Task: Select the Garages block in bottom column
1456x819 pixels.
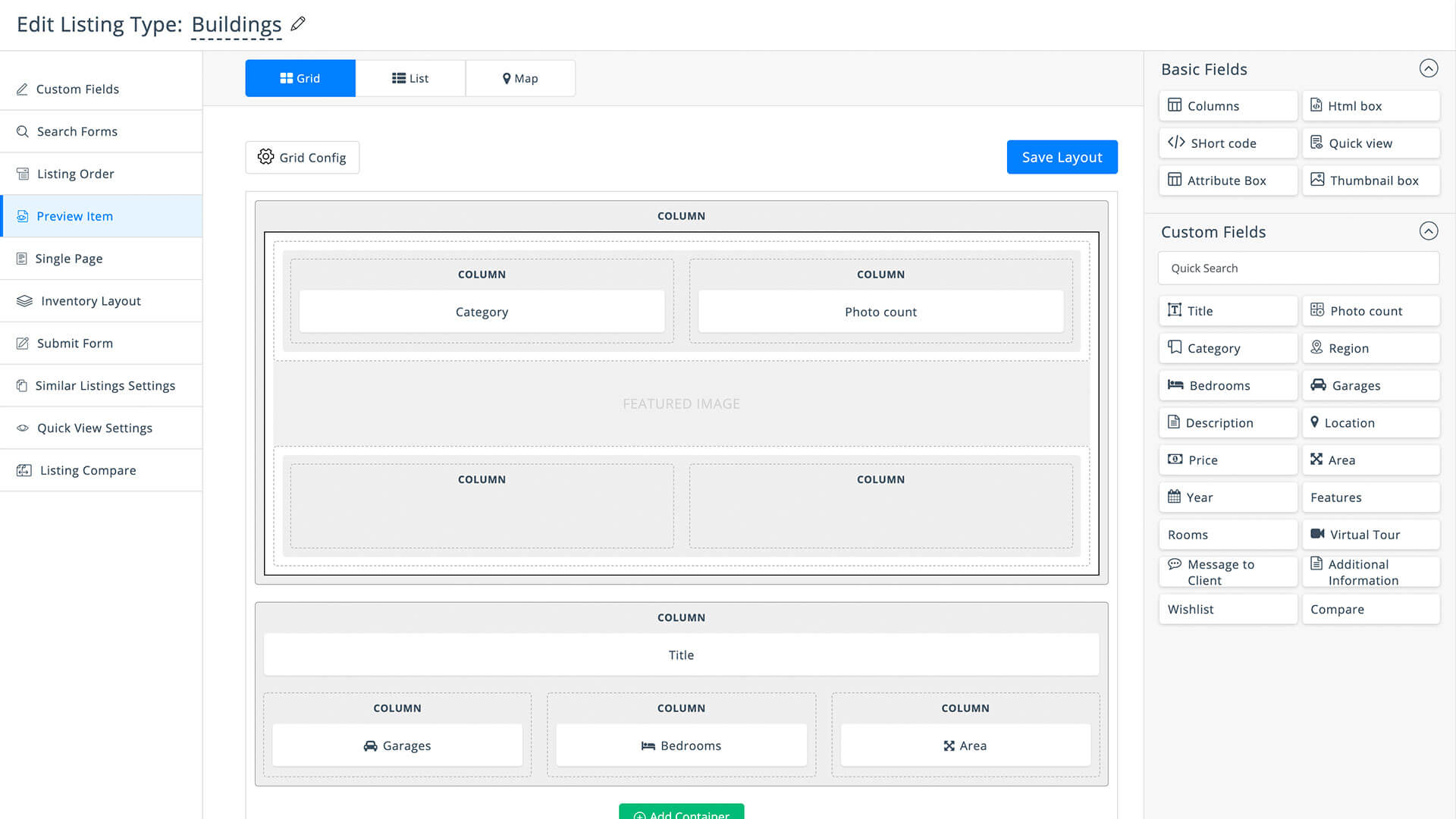Action: (397, 745)
